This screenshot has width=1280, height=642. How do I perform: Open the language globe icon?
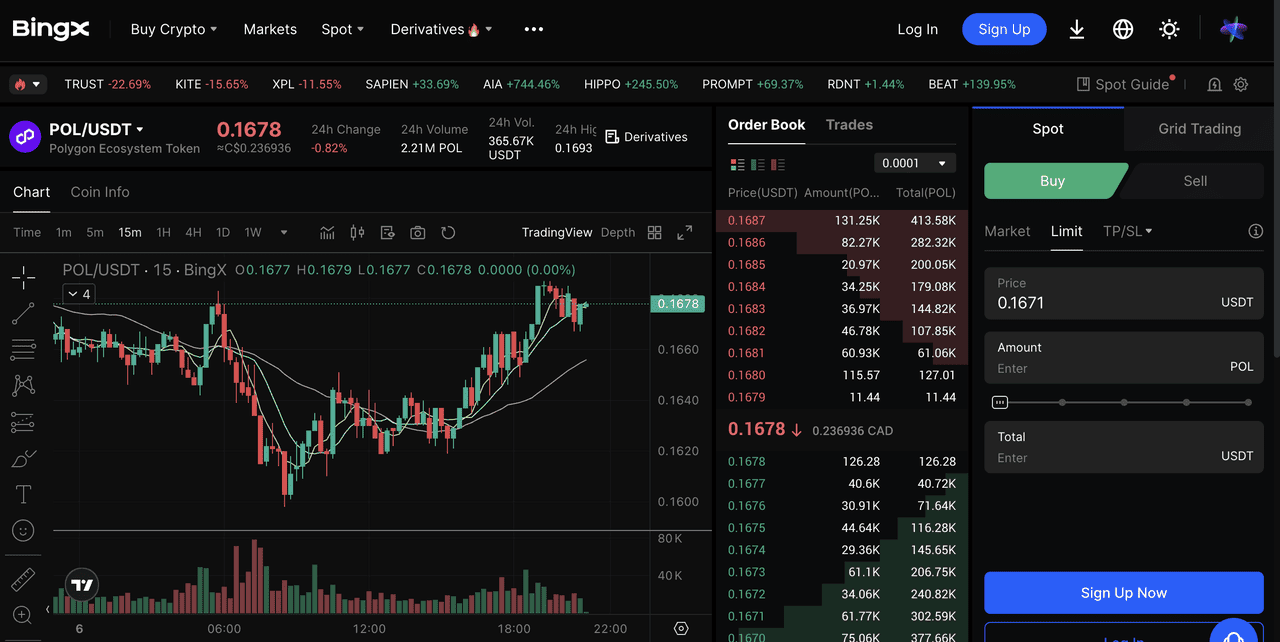click(x=1123, y=29)
